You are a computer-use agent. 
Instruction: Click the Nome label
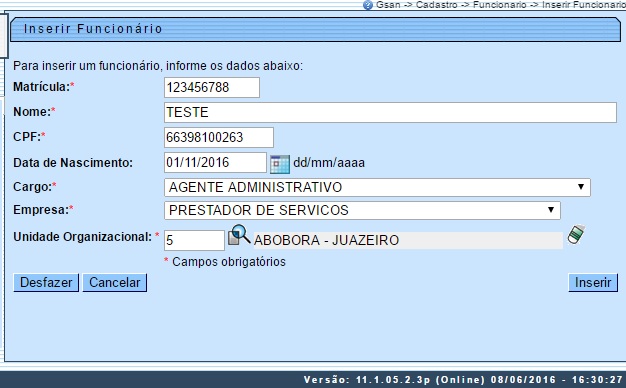(x=32, y=112)
